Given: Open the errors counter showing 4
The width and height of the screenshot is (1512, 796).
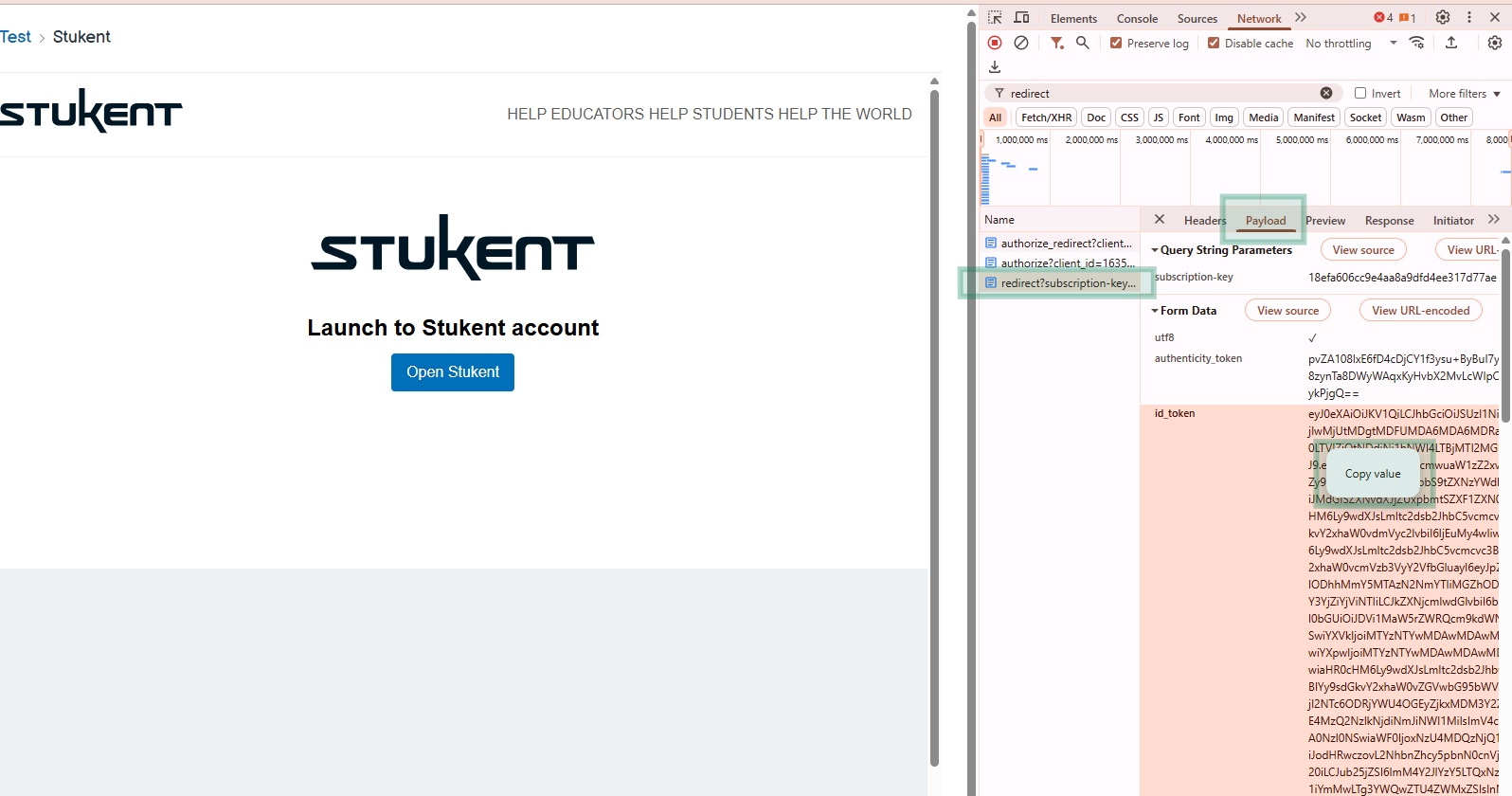Looking at the screenshot, I should (x=1384, y=18).
